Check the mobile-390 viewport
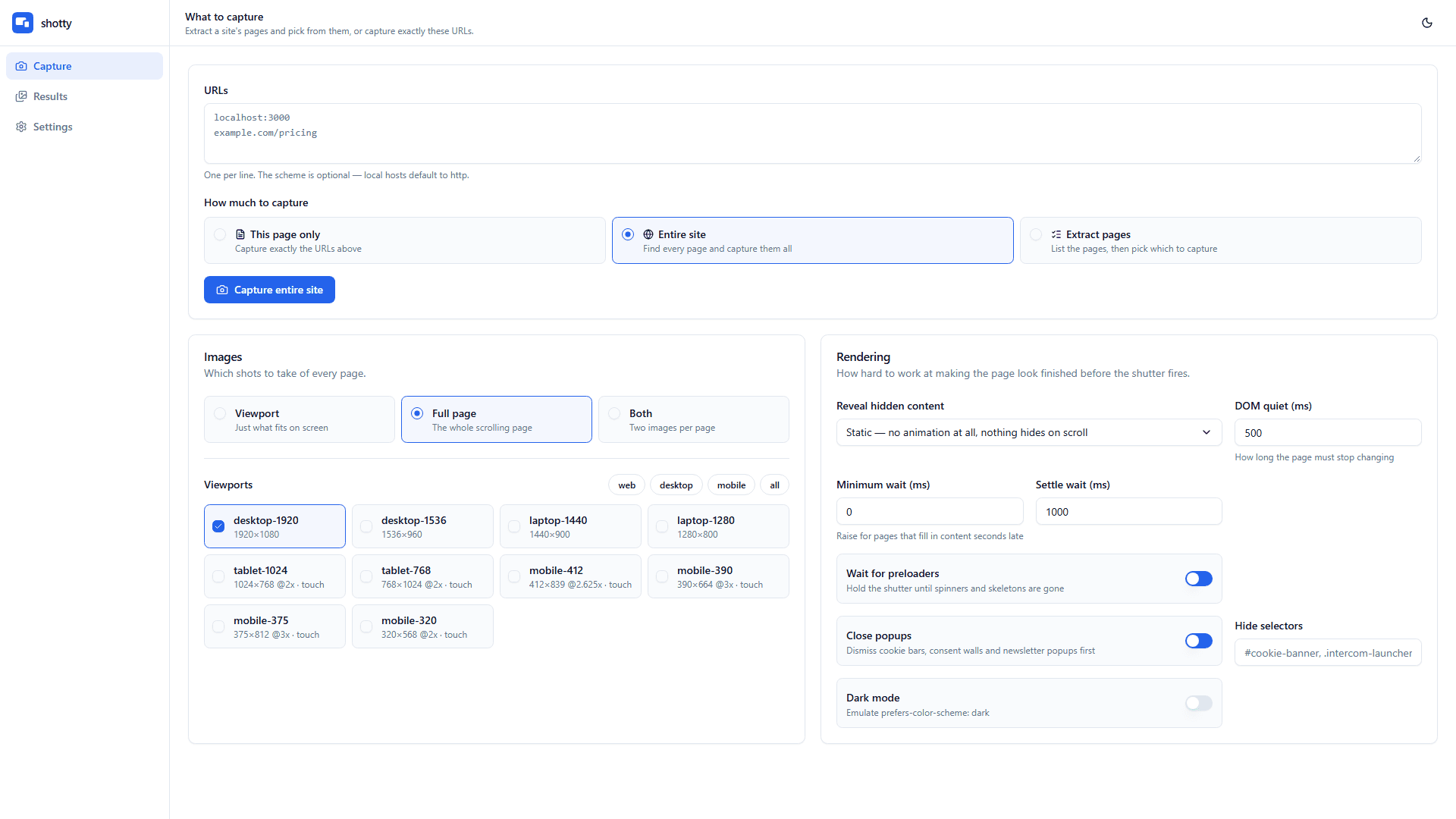The width and height of the screenshot is (1456, 819). pyautogui.click(x=662, y=576)
